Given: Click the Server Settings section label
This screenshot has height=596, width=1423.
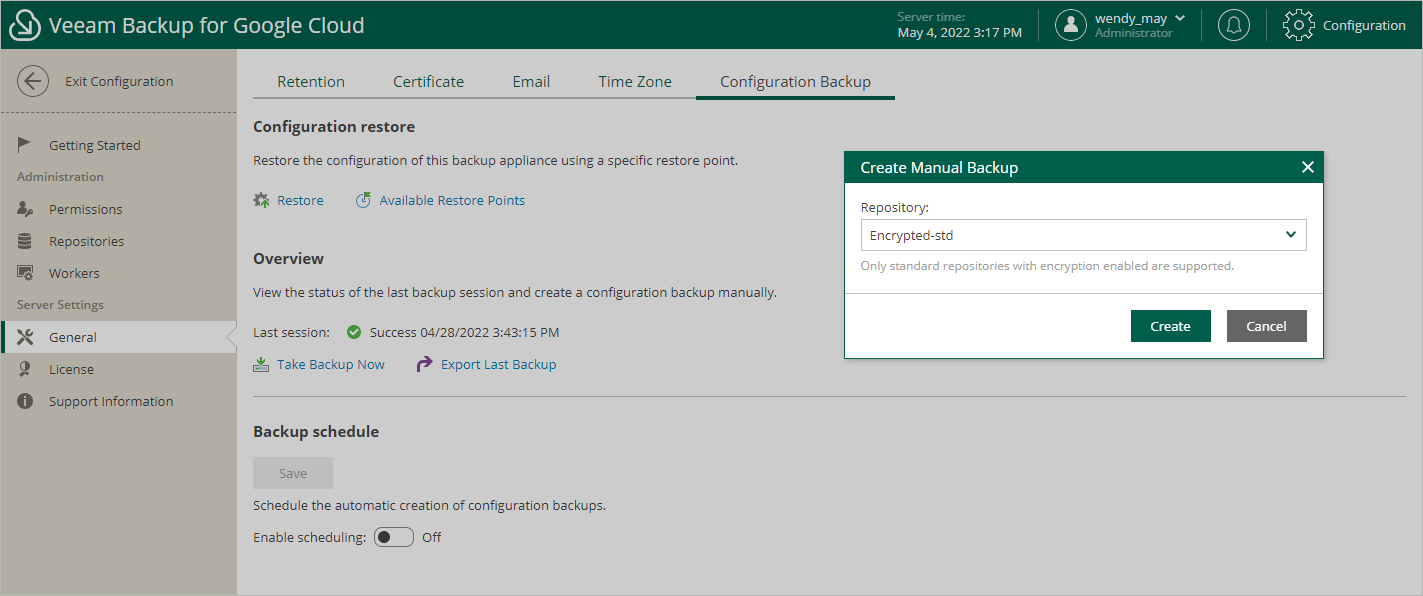Looking at the screenshot, I should [x=60, y=305].
